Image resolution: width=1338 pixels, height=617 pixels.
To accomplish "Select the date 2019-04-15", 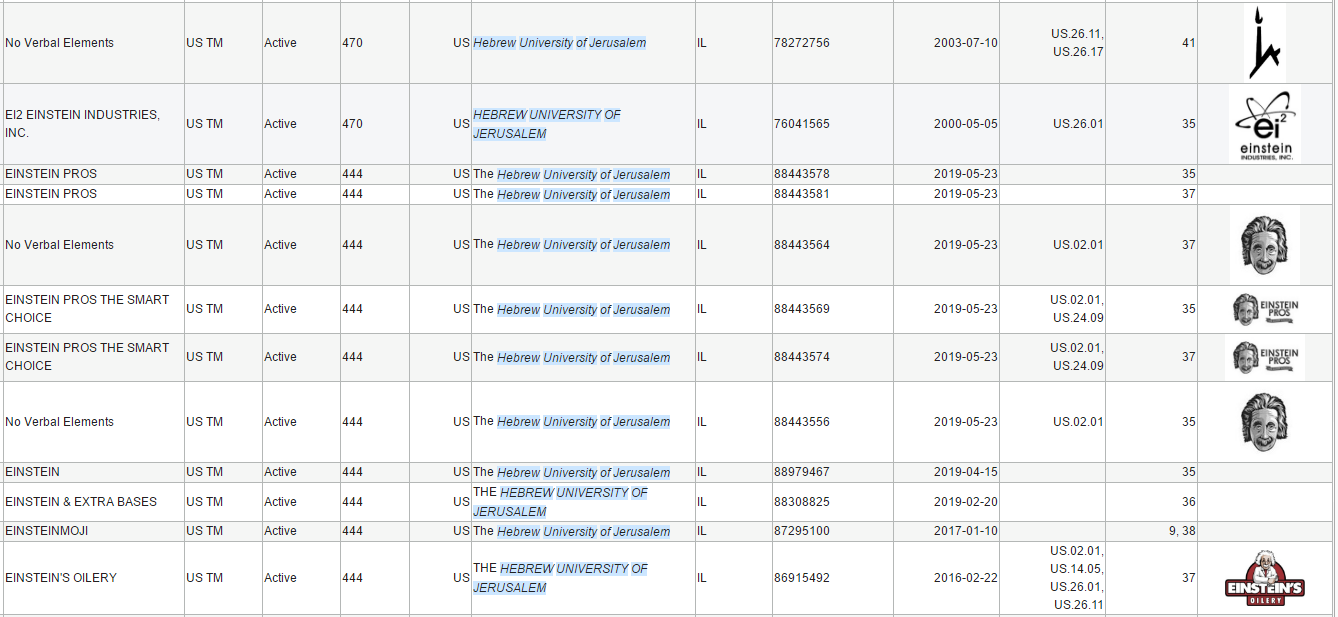I will click(966, 472).
